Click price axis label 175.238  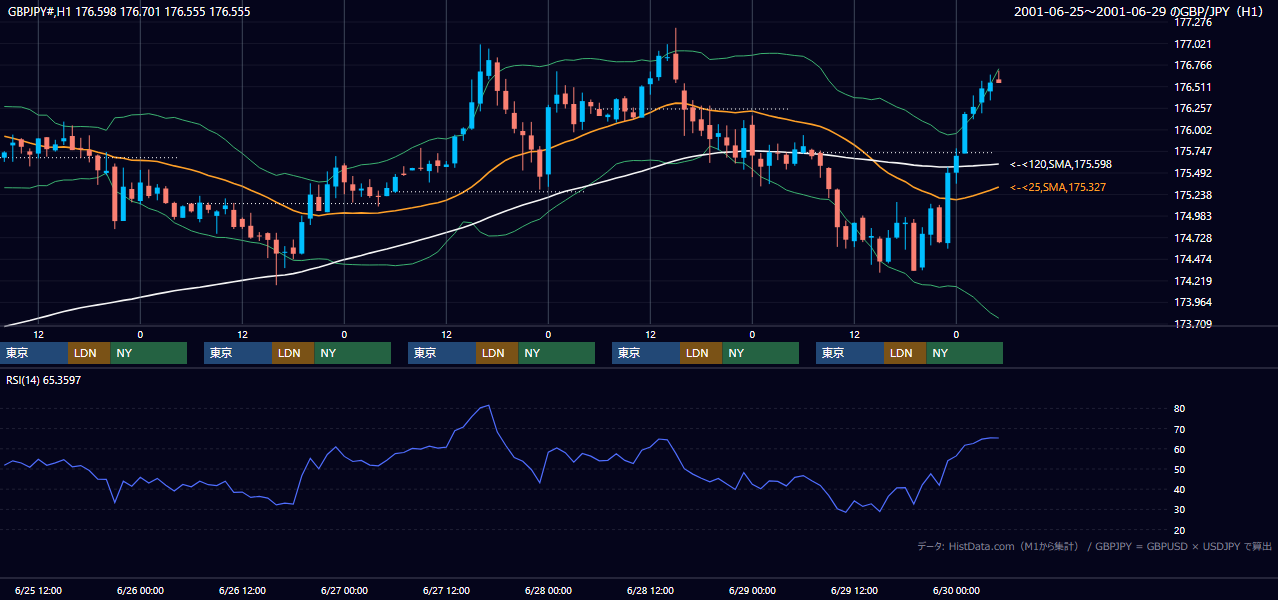[1194, 195]
